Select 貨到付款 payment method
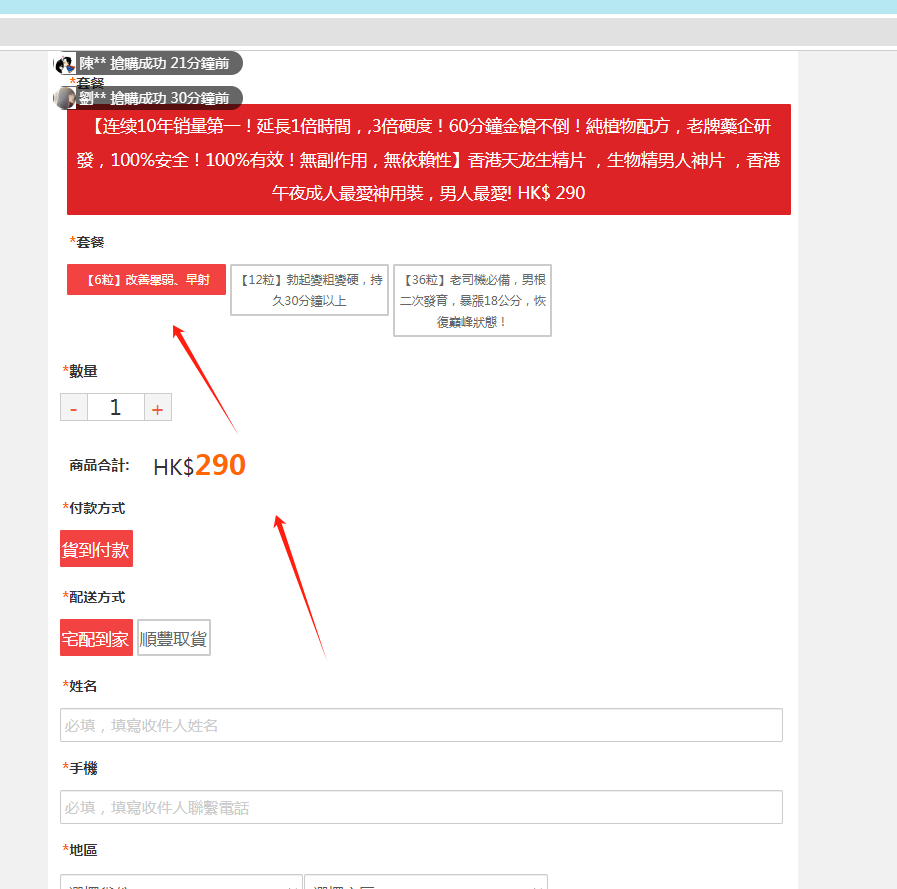 tap(96, 549)
